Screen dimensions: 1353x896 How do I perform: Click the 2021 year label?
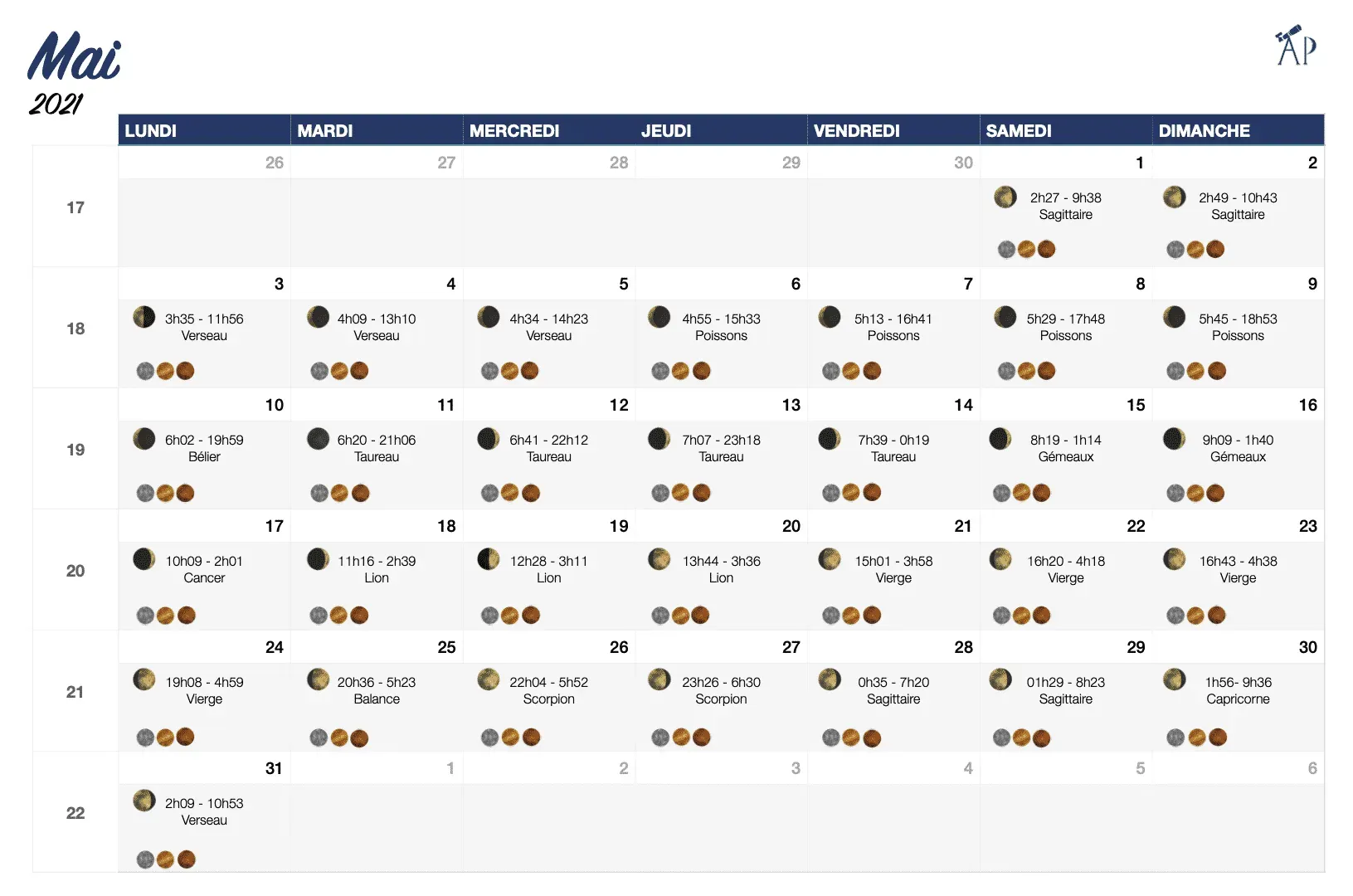pos(56,105)
